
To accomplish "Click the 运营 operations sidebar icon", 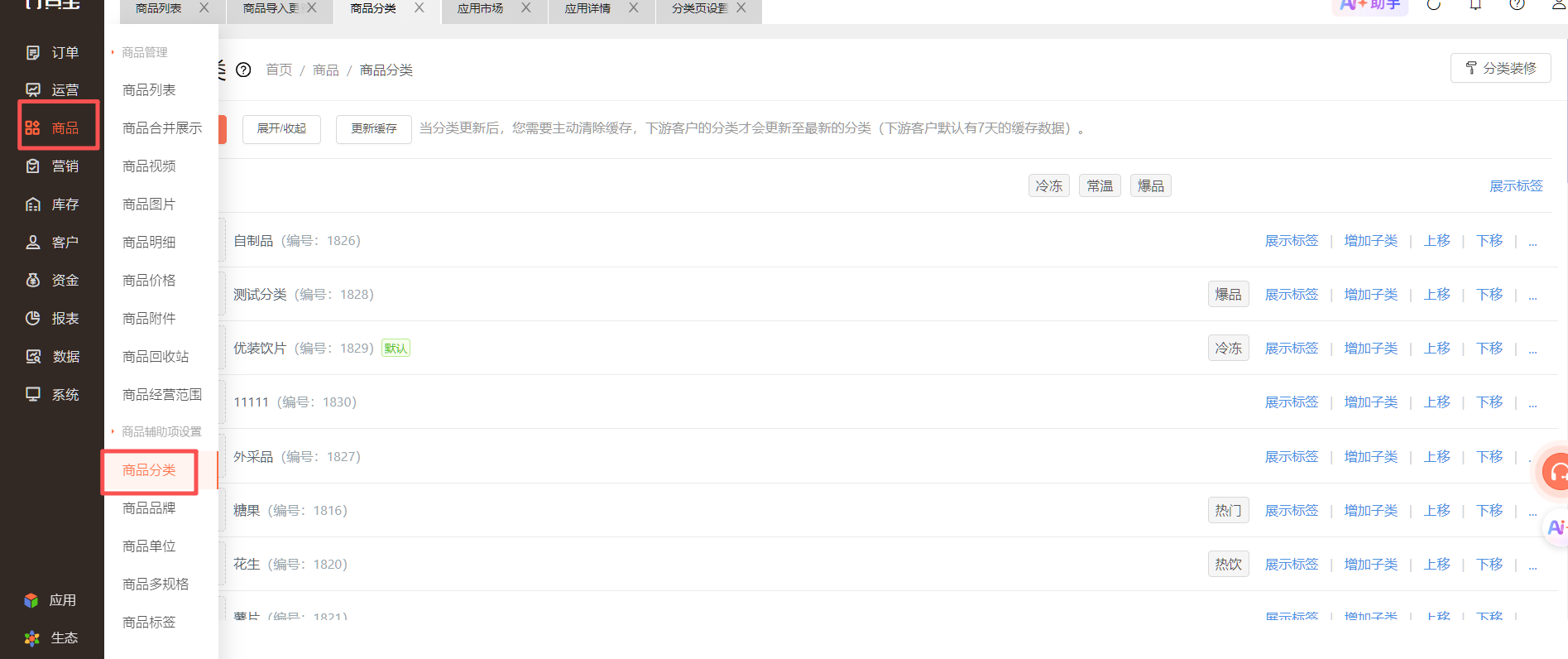I will (x=33, y=90).
